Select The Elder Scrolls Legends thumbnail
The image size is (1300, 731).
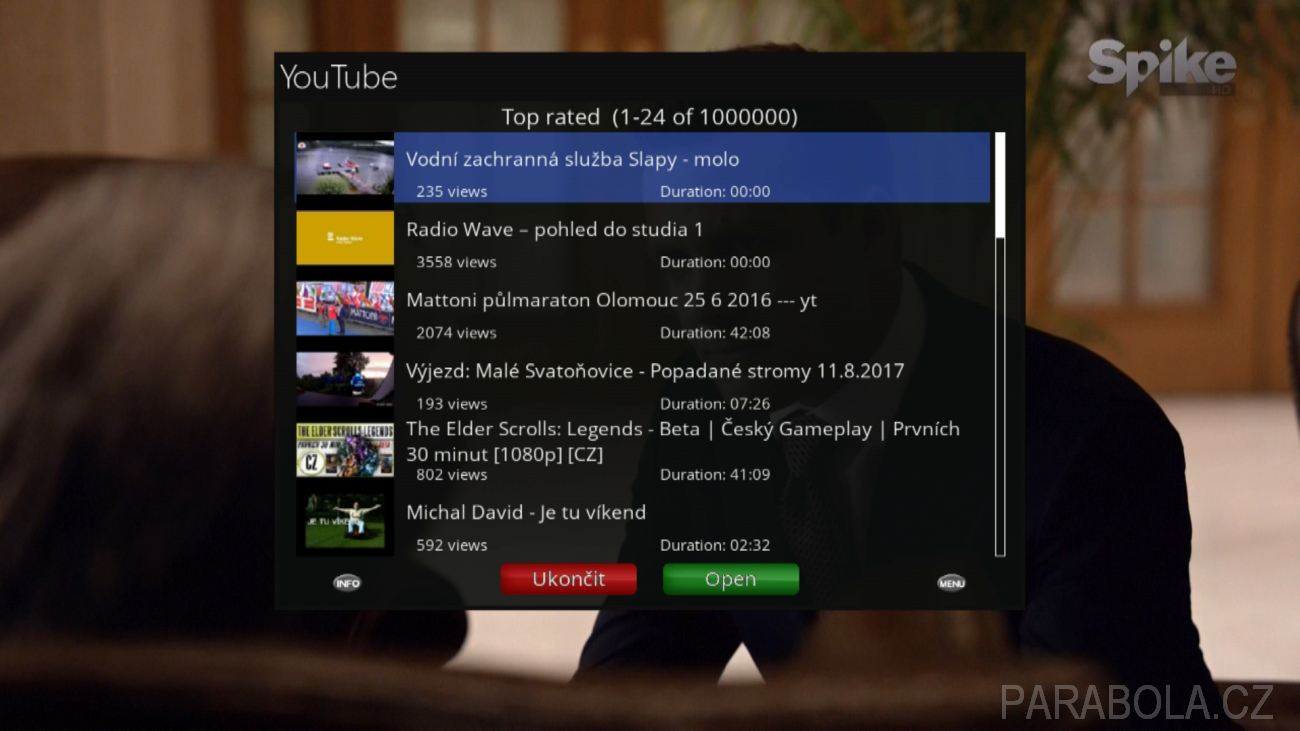(x=345, y=450)
